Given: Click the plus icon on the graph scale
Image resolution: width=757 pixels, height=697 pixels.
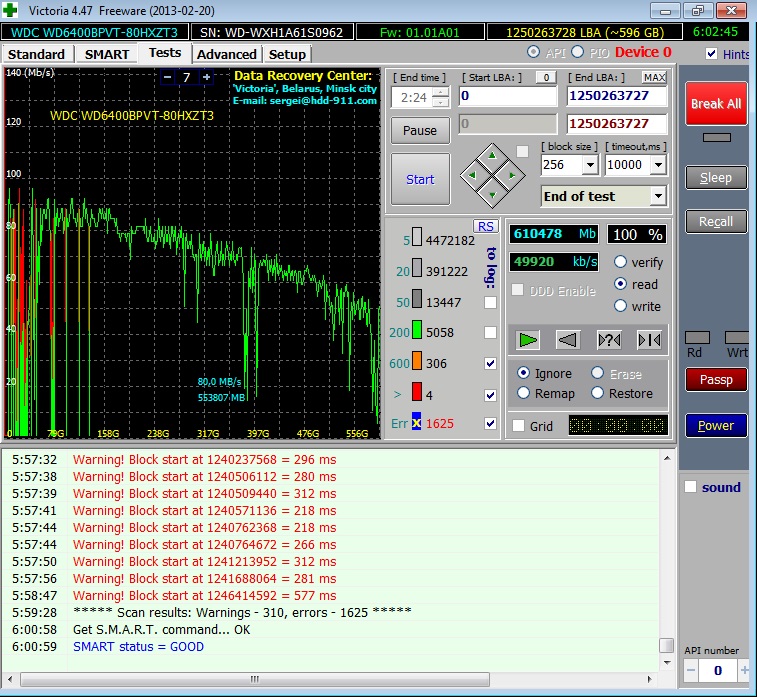Looking at the screenshot, I should pos(207,77).
